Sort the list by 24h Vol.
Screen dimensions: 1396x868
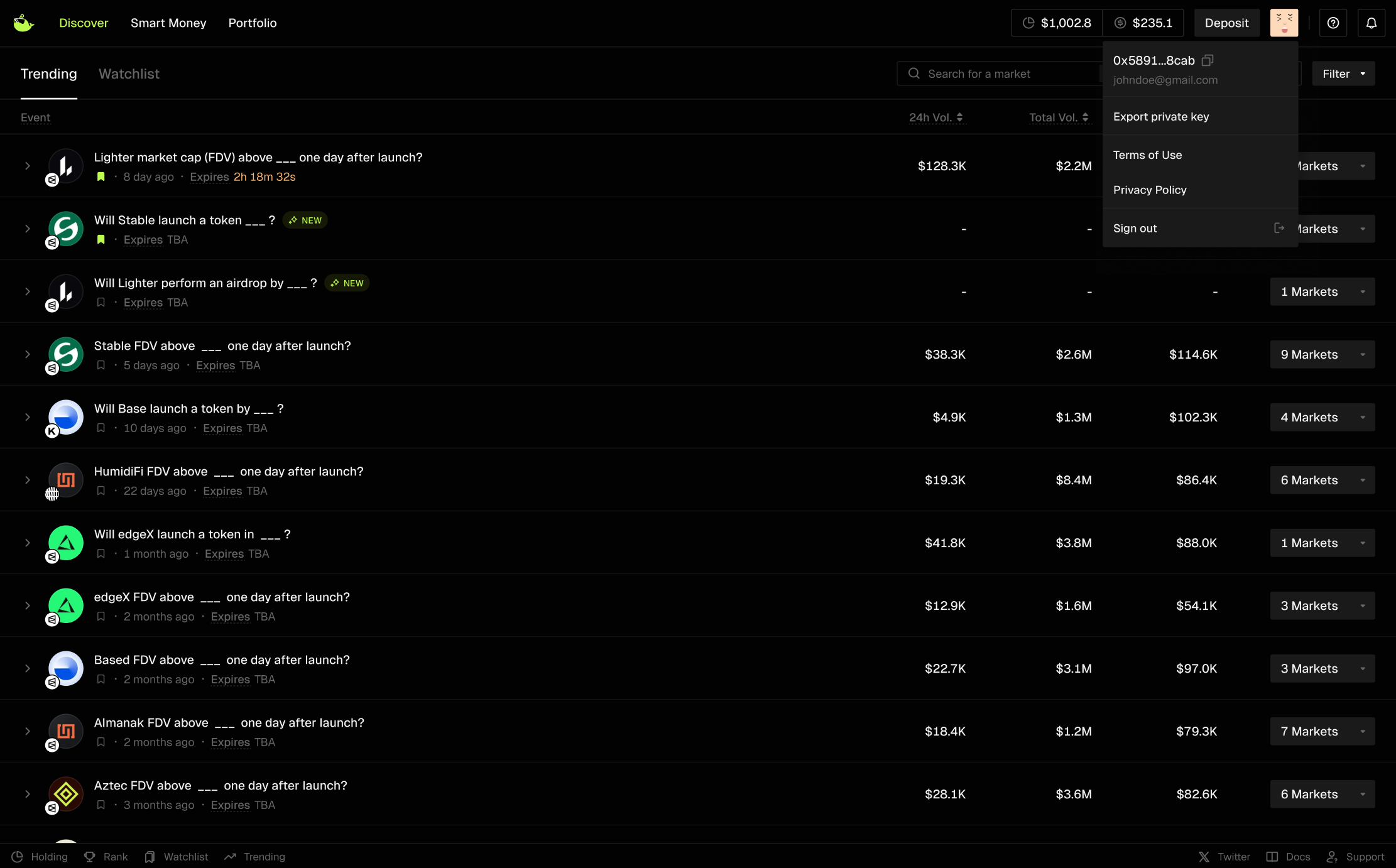tap(935, 117)
